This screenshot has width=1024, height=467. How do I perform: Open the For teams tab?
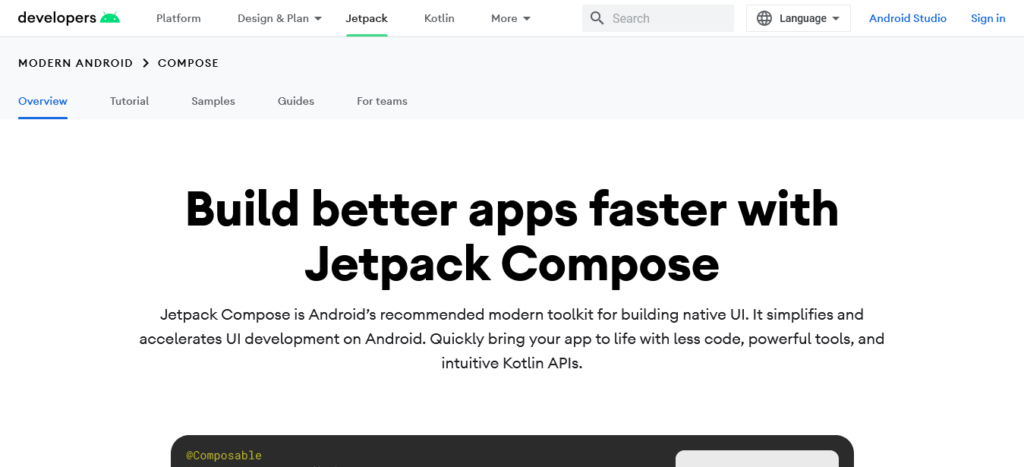[x=382, y=101]
